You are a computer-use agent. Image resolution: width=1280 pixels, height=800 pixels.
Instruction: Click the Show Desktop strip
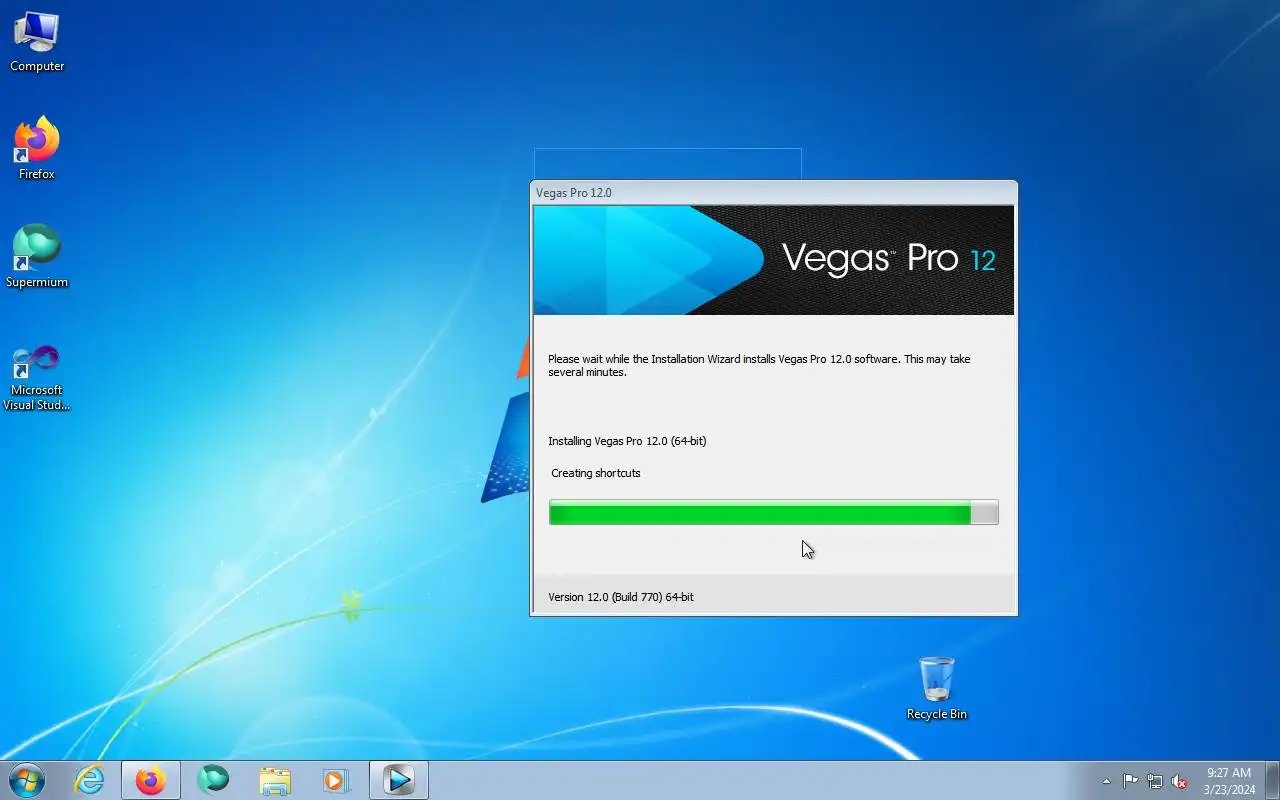point(1272,780)
